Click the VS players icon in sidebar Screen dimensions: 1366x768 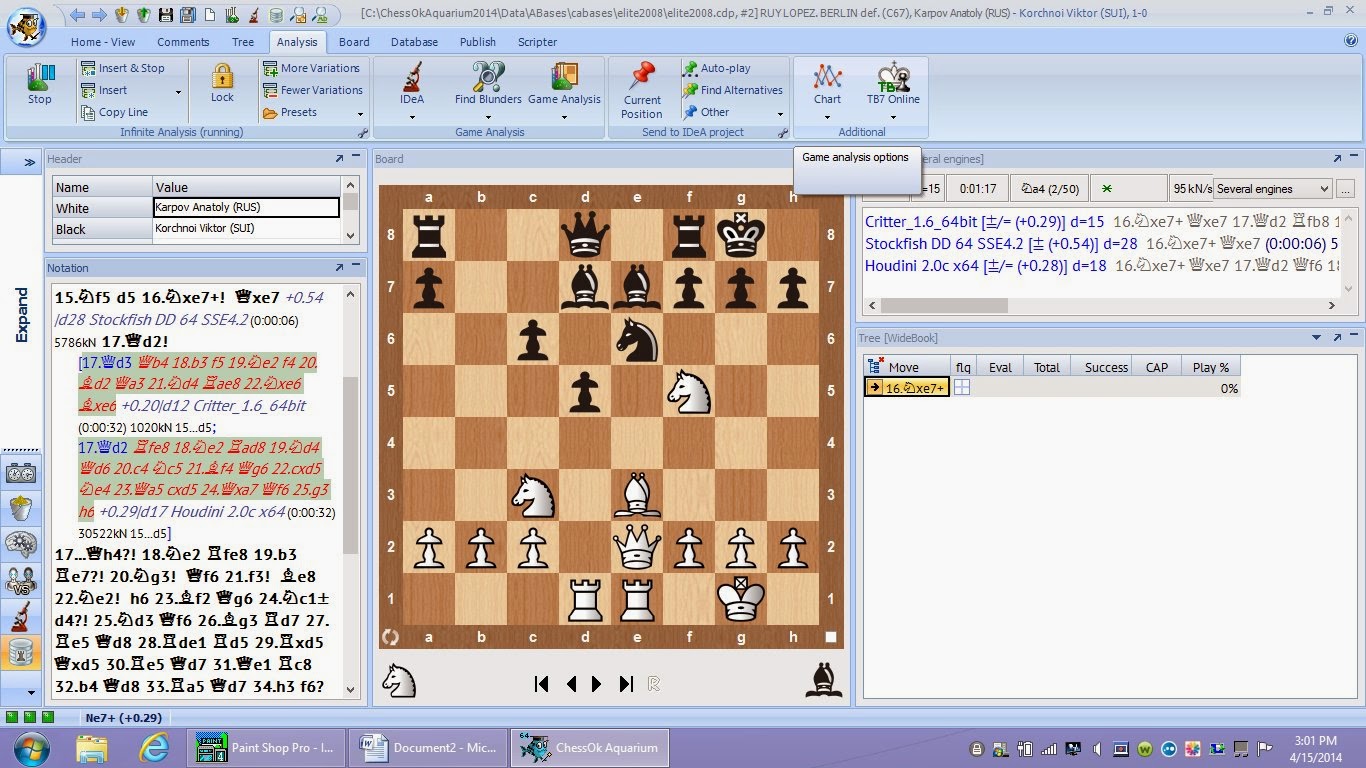21,580
